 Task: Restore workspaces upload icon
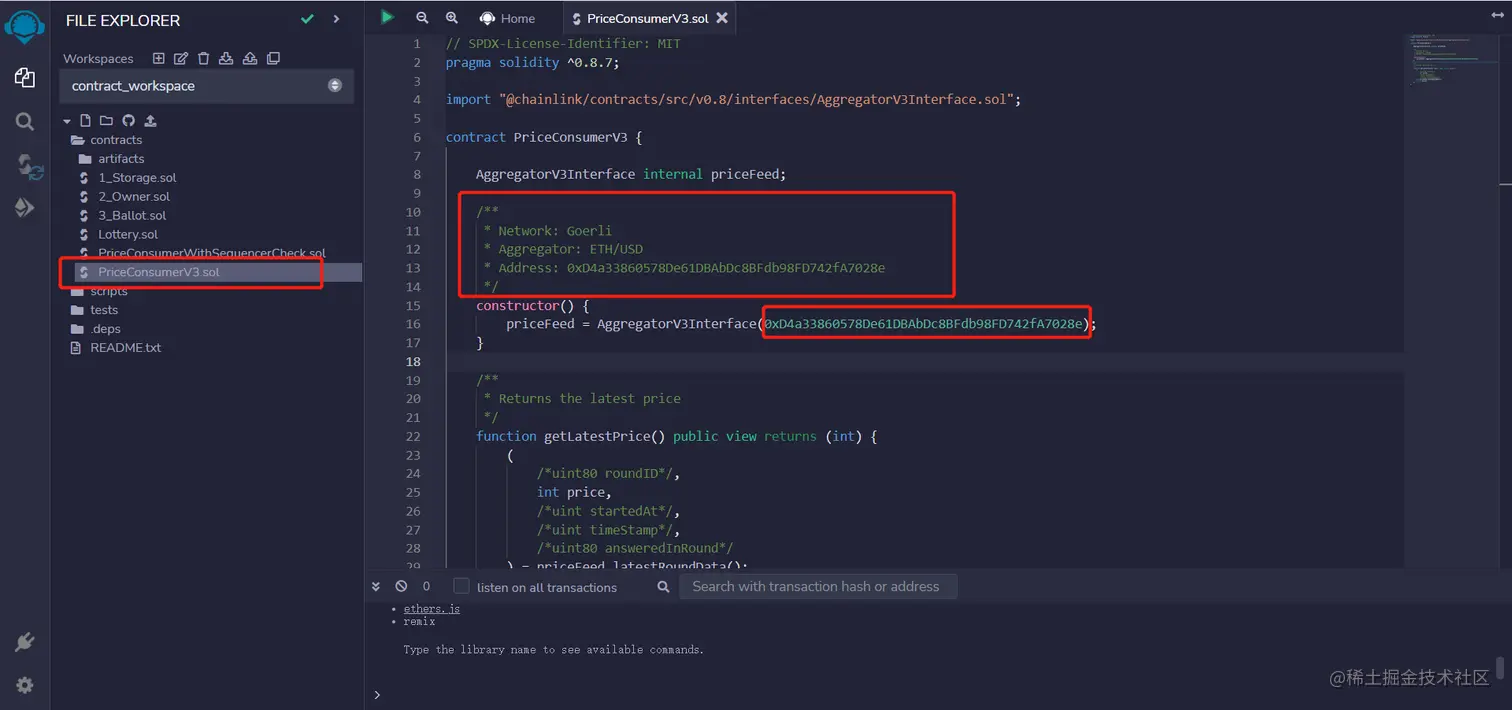point(249,59)
